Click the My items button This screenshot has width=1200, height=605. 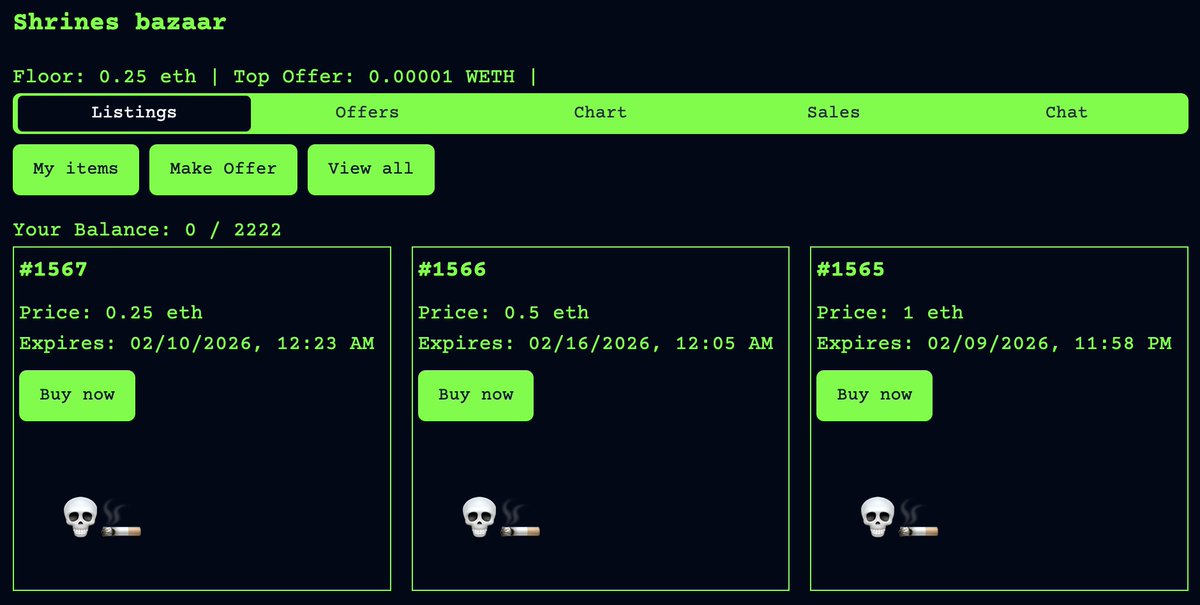click(x=76, y=169)
